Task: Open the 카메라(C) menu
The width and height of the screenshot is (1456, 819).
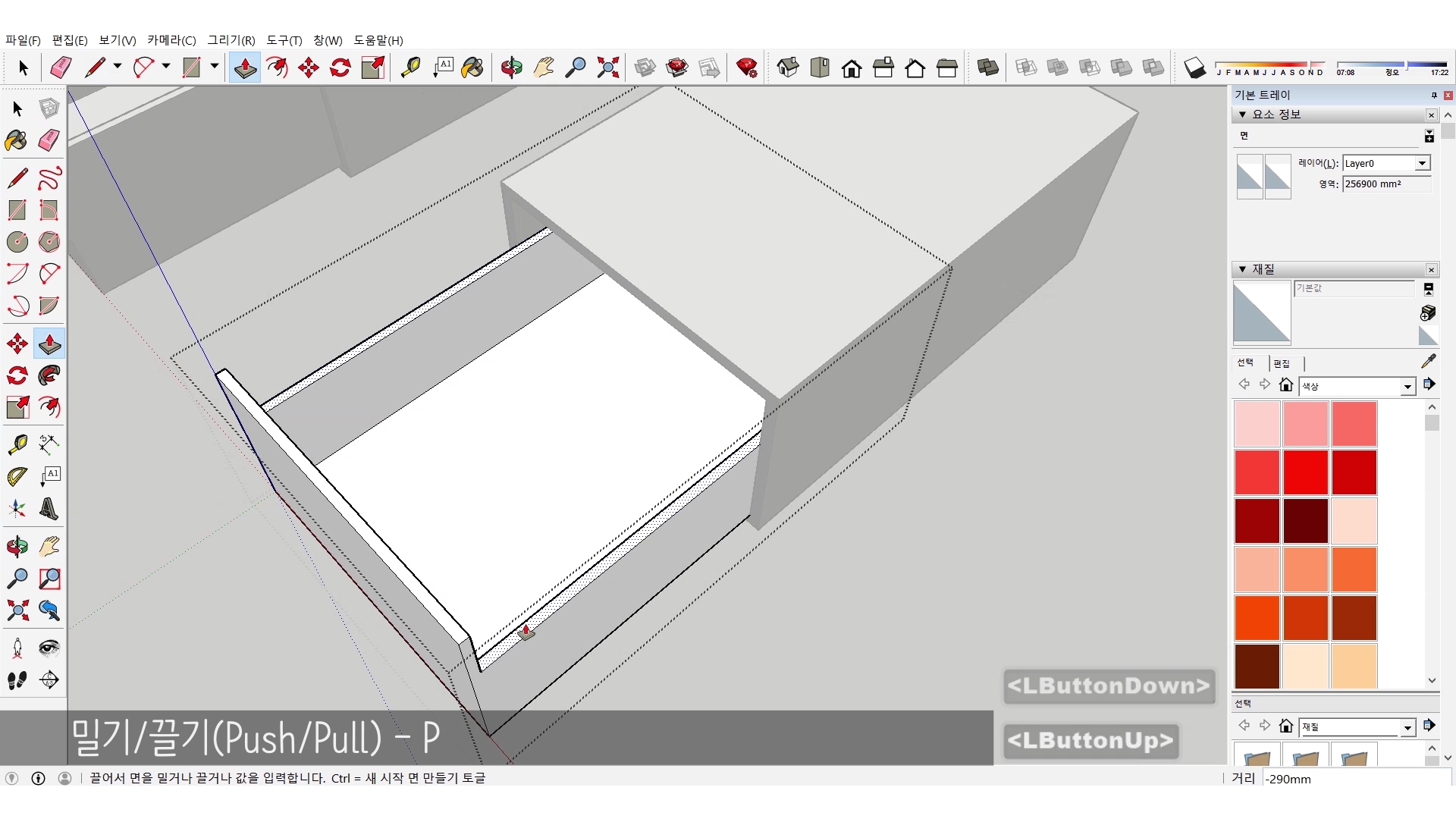Action: pos(171,40)
